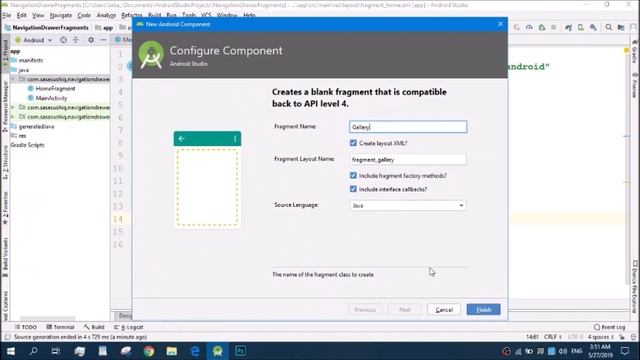The height and width of the screenshot is (360, 640).
Task: Click the Windows Start button
Action: pyautogui.click(x=11, y=351)
